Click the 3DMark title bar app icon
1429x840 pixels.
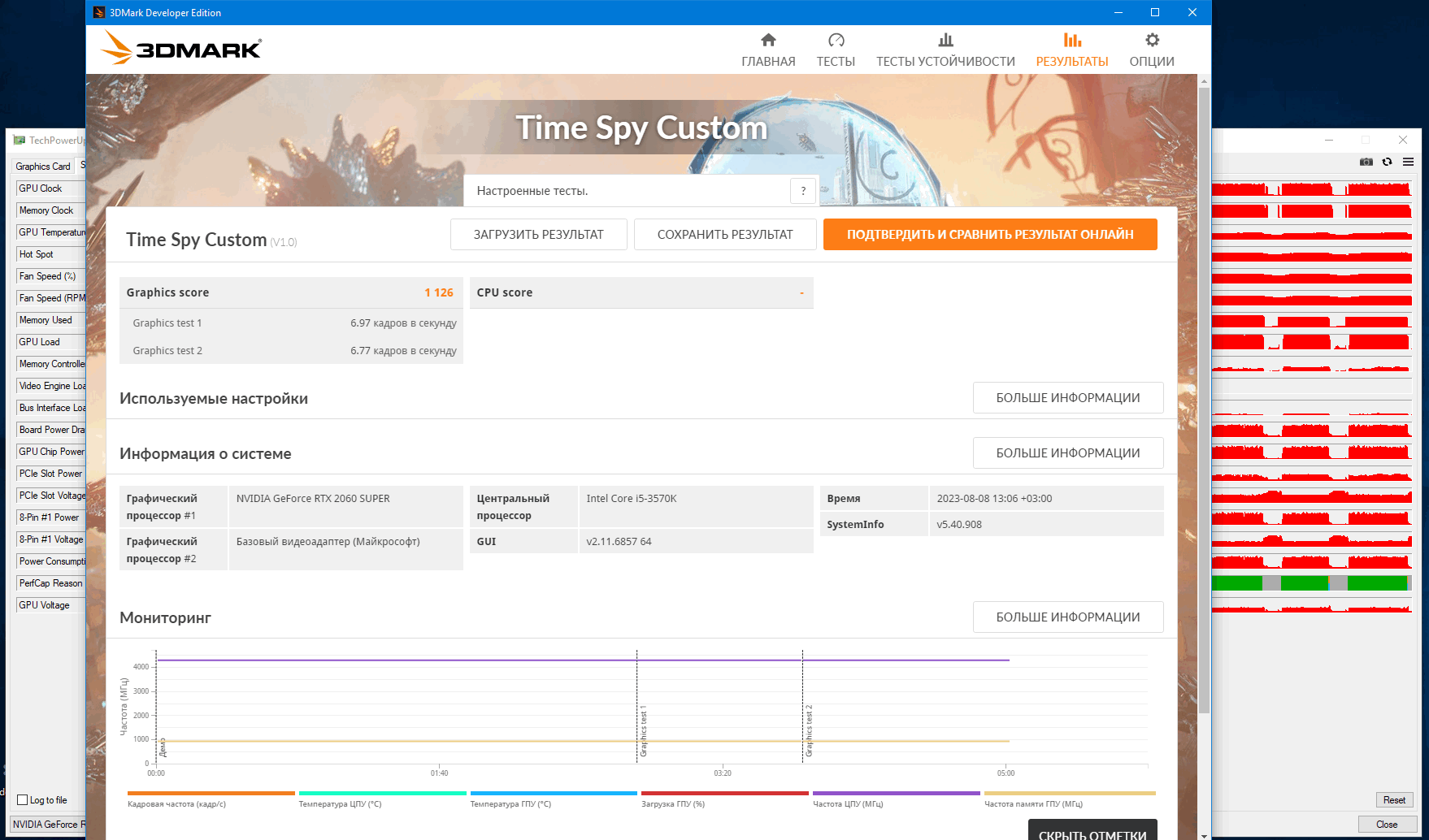98,12
